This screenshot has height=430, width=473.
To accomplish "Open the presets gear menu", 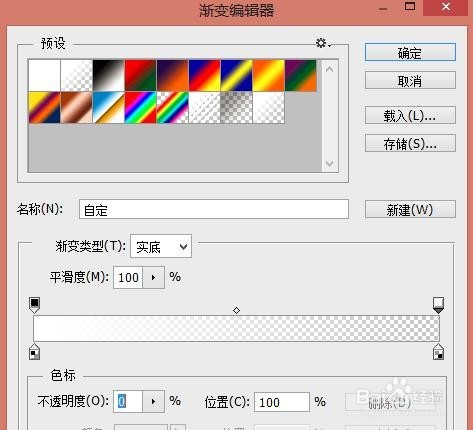I will click(x=323, y=43).
